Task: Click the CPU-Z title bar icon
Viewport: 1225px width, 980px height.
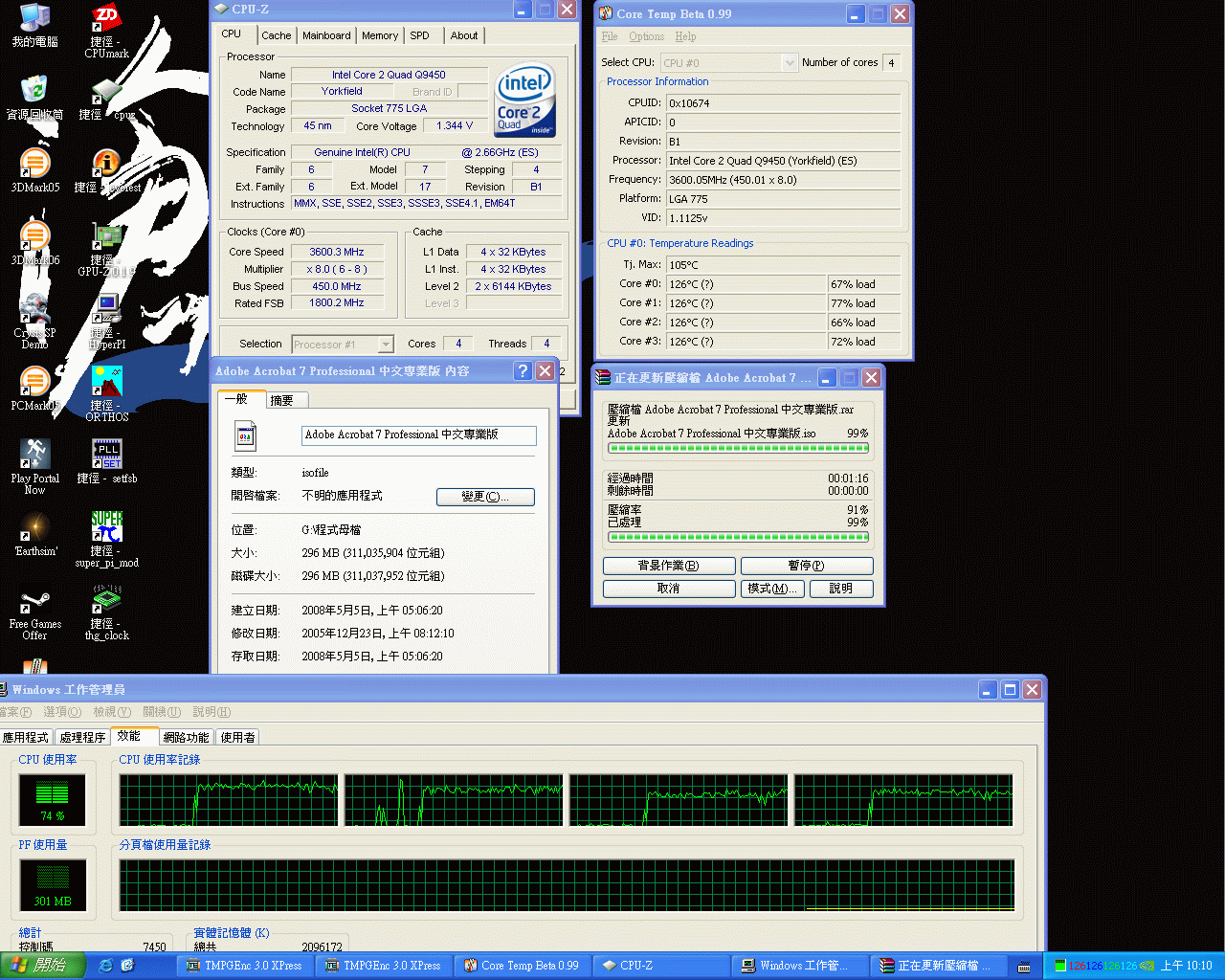Action: tap(221, 9)
